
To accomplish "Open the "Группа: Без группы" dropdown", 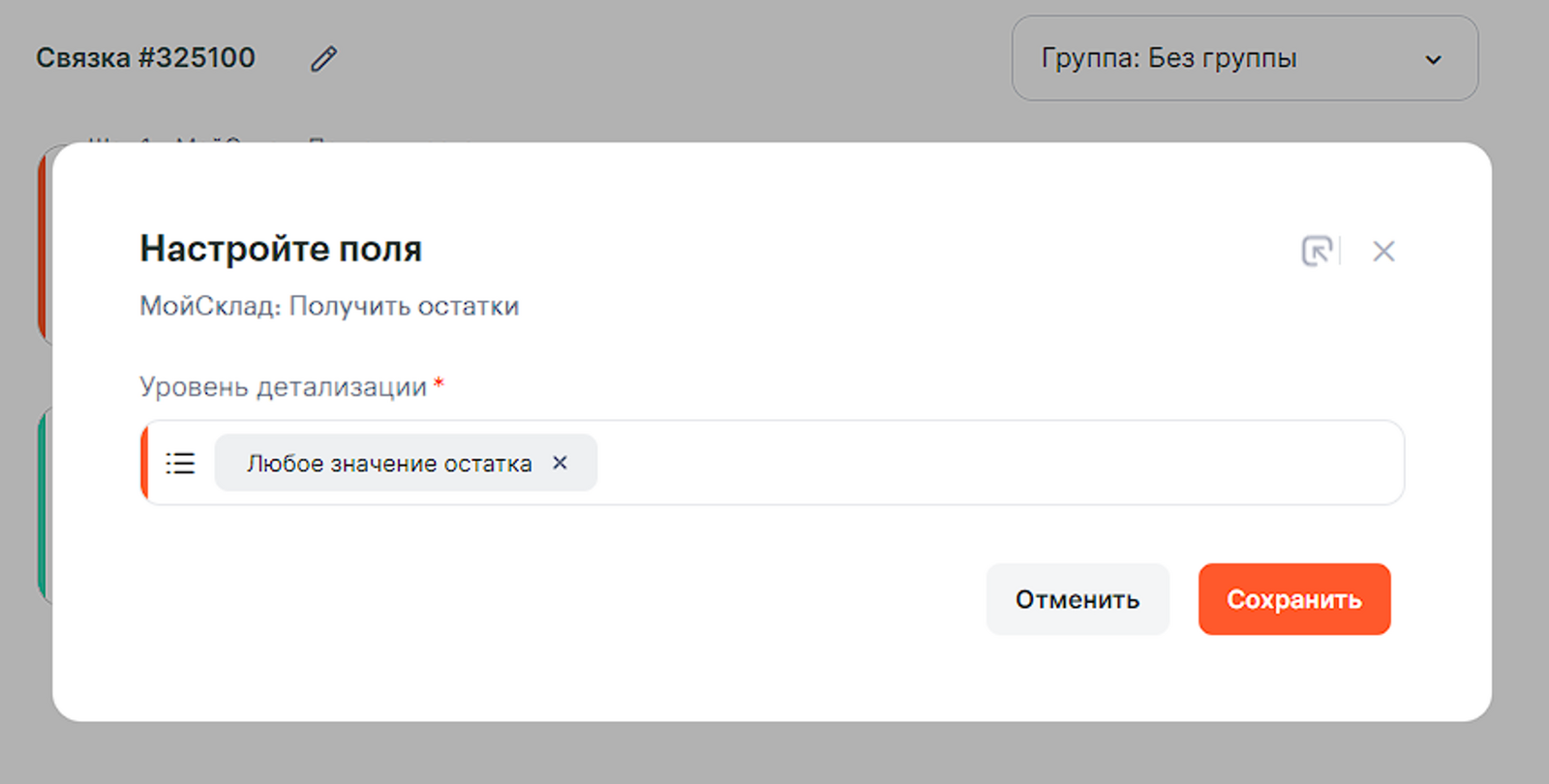I will 1244,58.
